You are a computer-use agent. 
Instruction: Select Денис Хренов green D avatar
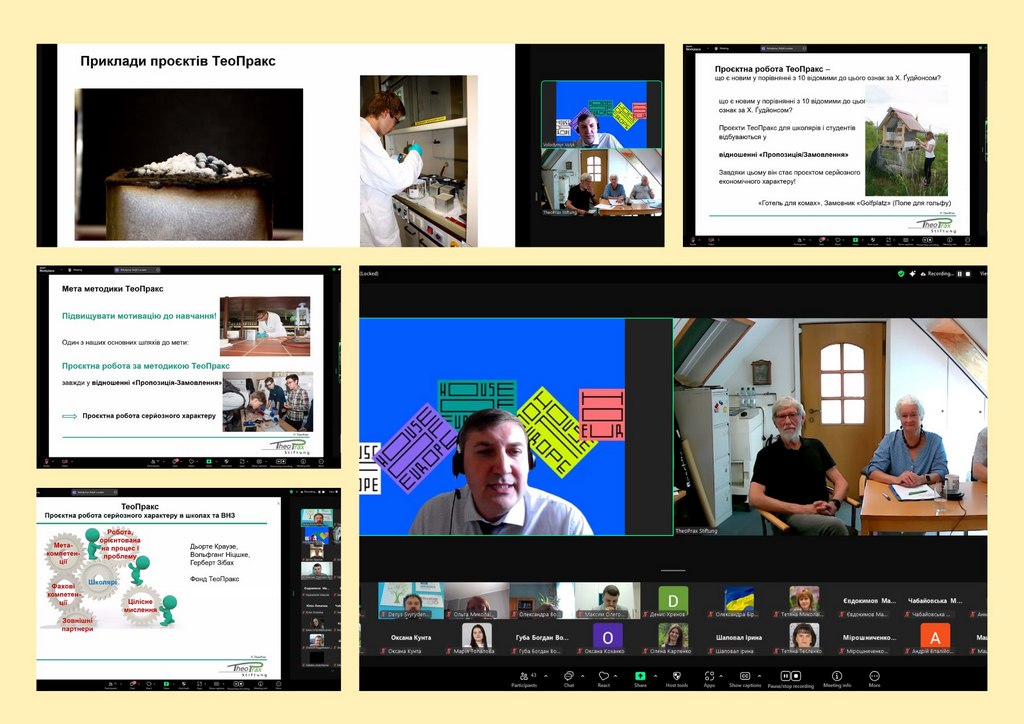coord(673,601)
